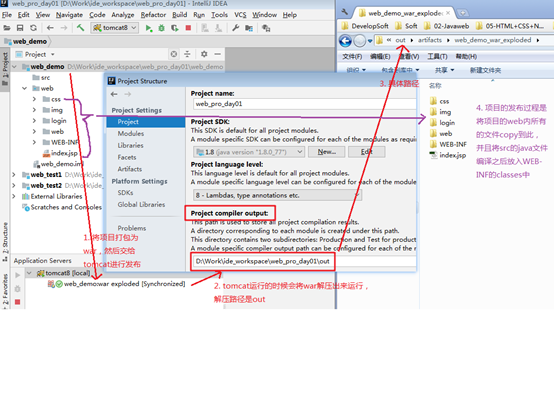Open the 文件(F) menu in Explorer

tap(352, 57)
